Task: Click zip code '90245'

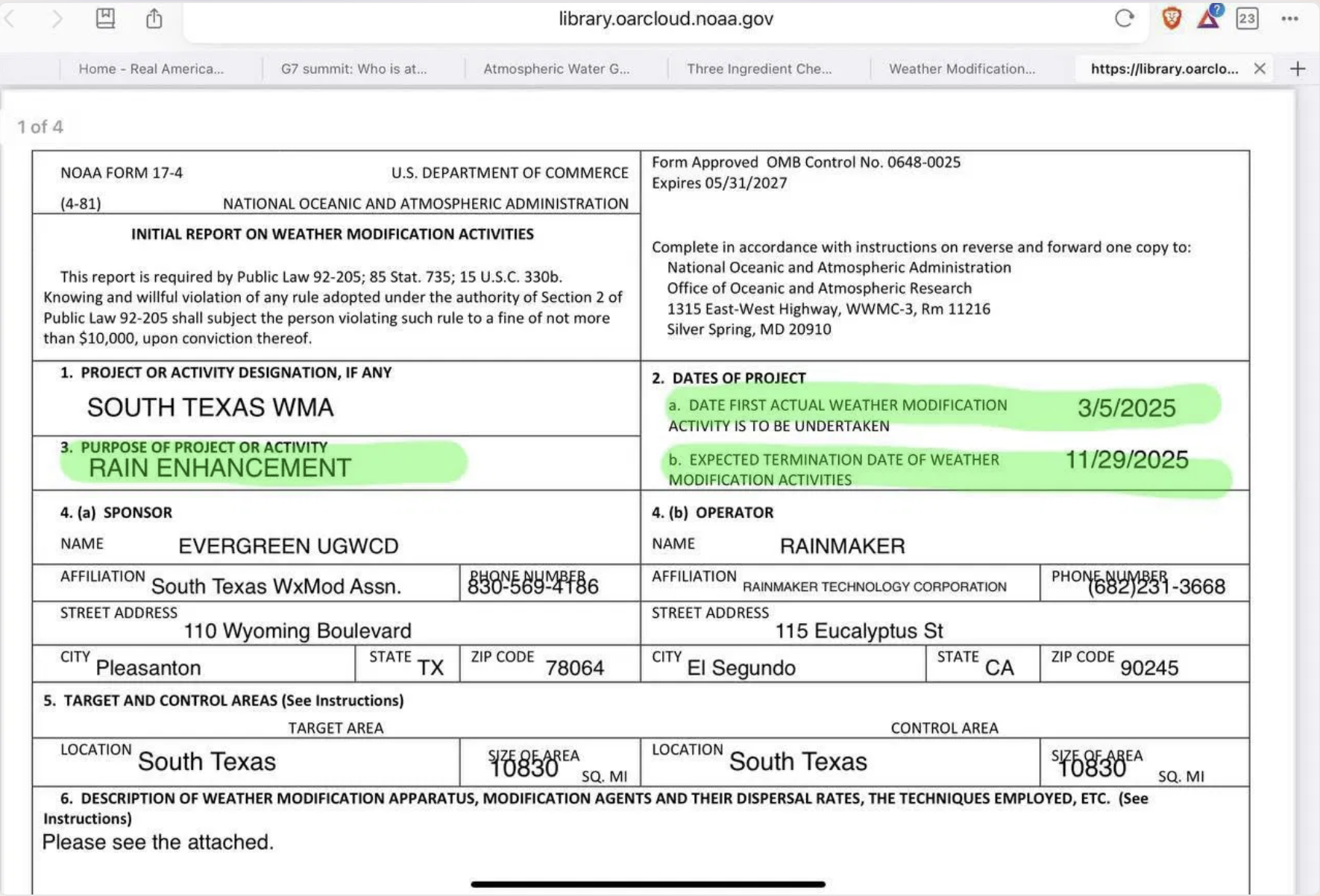Action: [x=1149, y=668]
